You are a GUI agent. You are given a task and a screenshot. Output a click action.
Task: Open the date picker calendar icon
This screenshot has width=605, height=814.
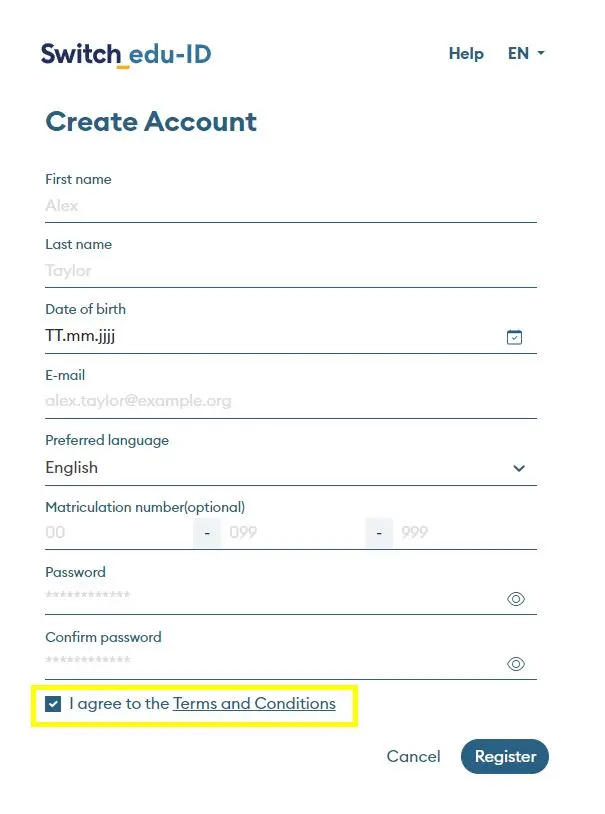tap(515, 337)
